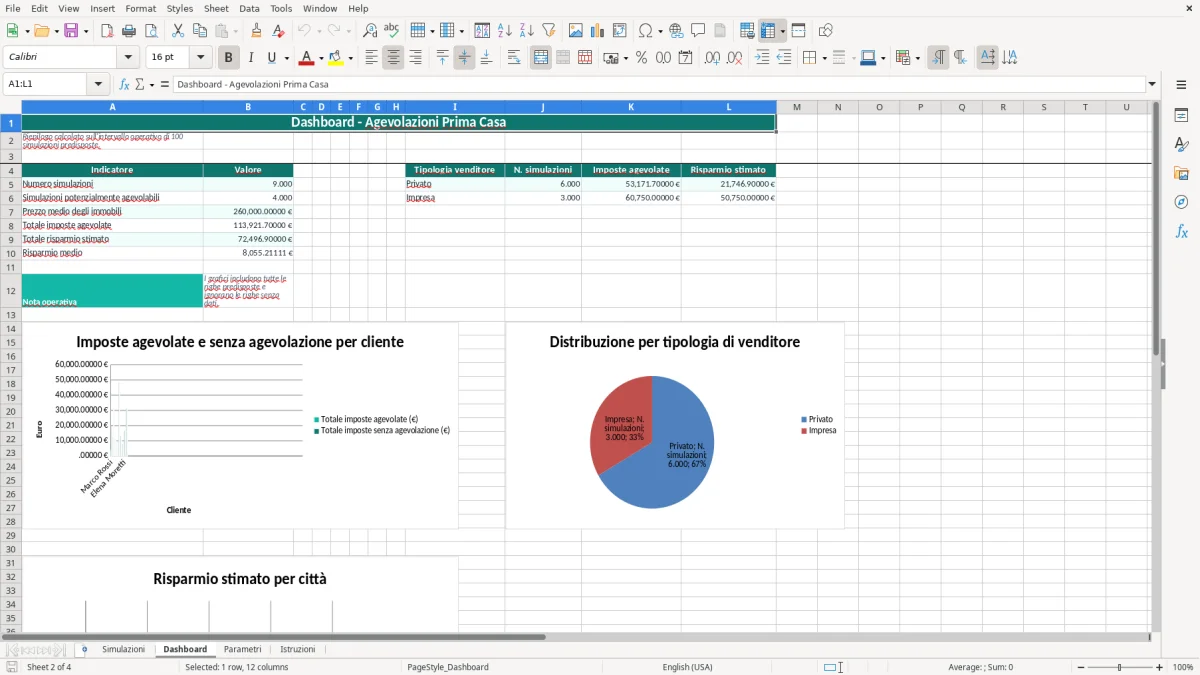Open Print Preview from the toolbar
Screen dimensions: 1200x675
(x=151, y=31)
